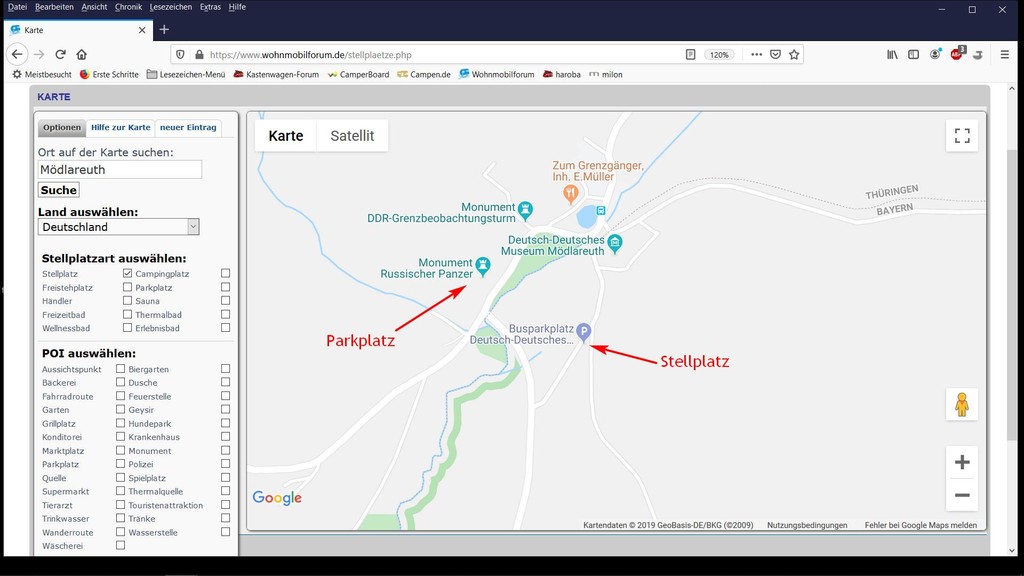1024x576 pixels.
Task: Click the Deutsch-Deutsches Museum marker icon
Action: coord(615,244)
